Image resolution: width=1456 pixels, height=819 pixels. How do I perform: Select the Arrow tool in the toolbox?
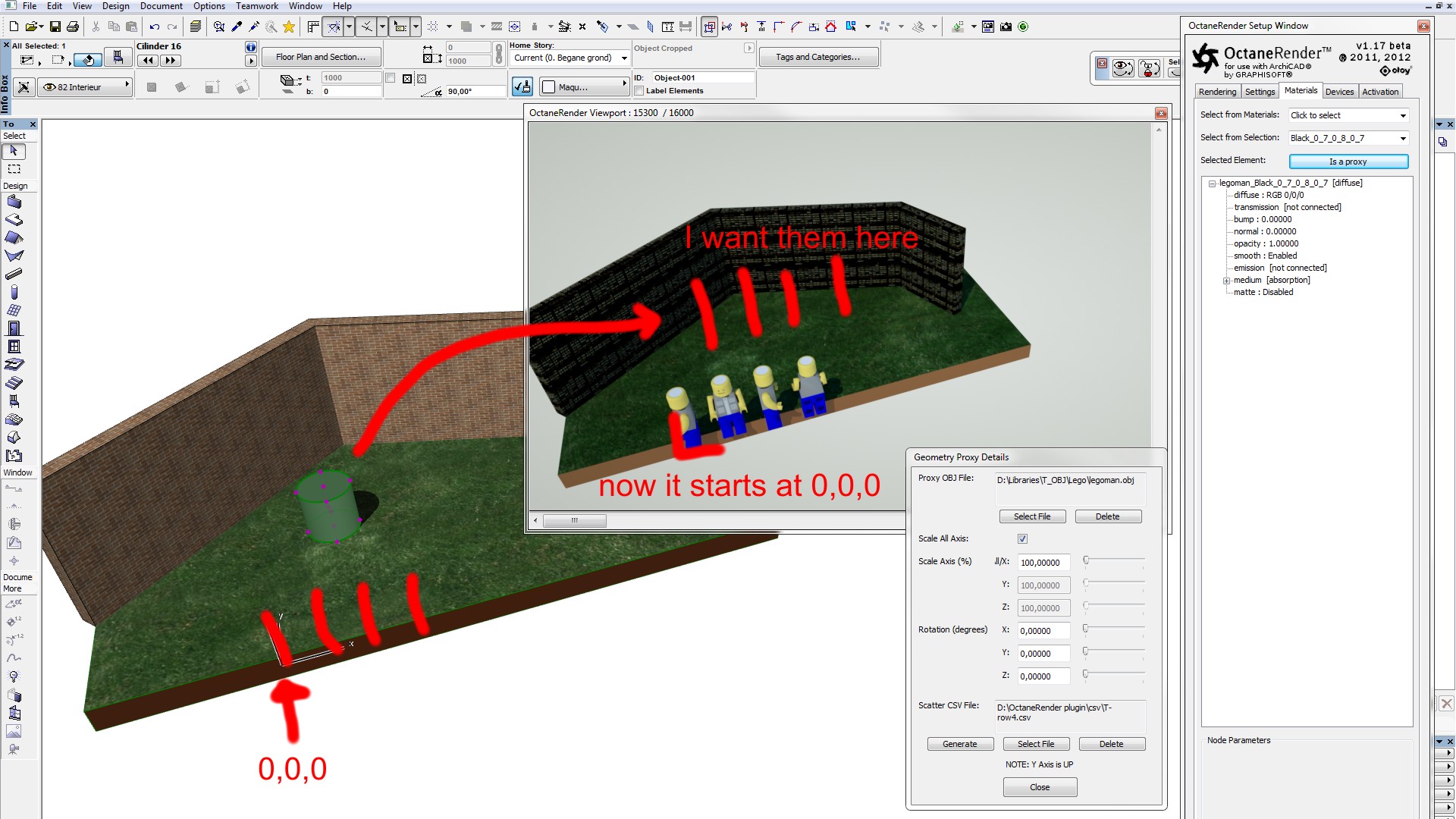coord(14,151)
